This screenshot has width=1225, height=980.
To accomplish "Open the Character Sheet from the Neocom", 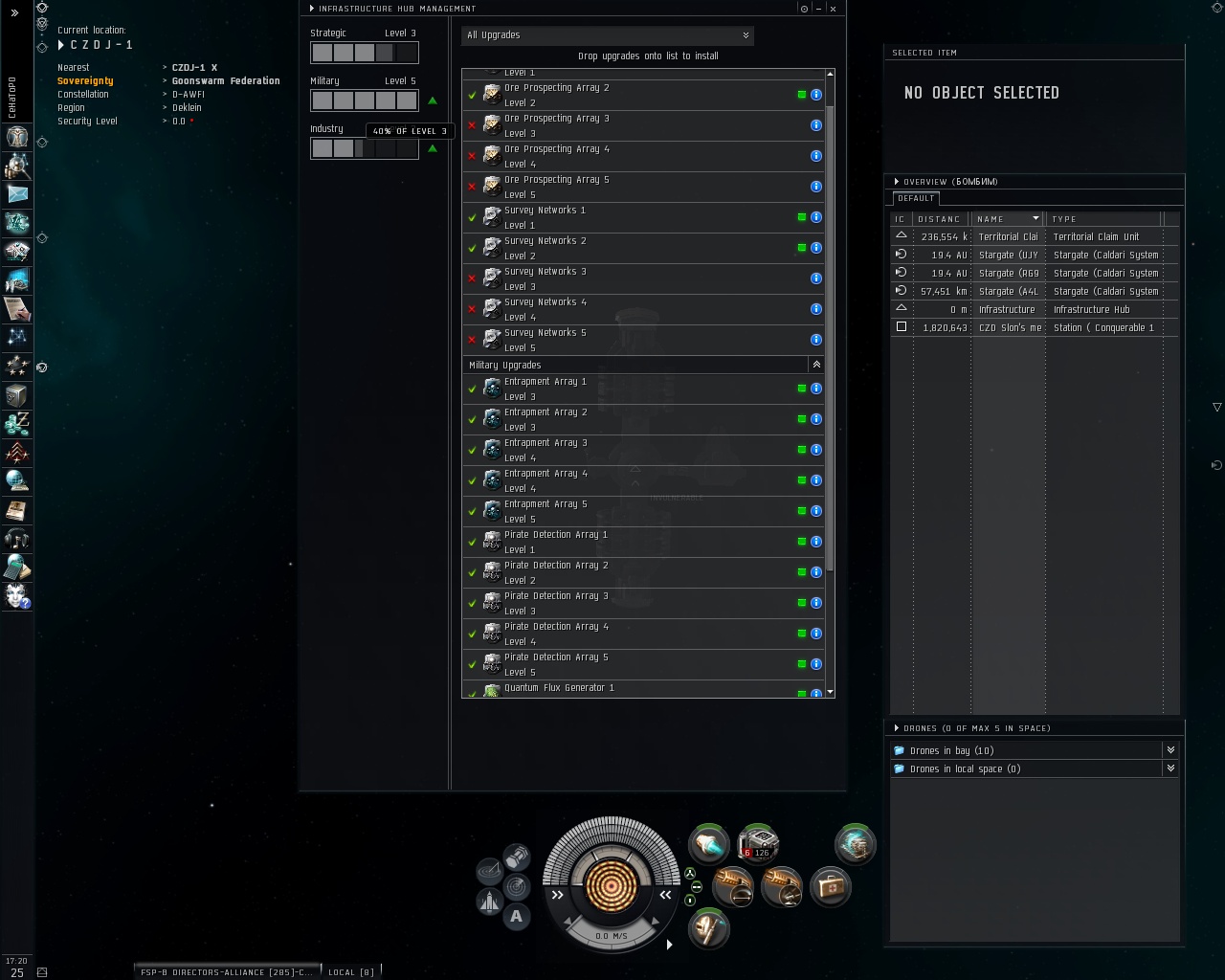I will pyautogui.click(x=17, y=137).
